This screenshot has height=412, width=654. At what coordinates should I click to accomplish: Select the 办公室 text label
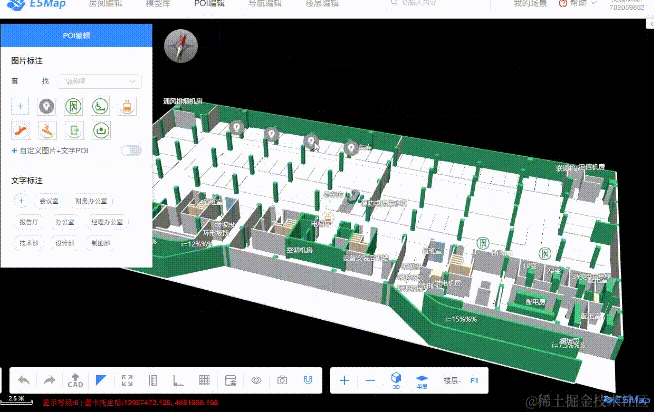click(x=65, y=222)
